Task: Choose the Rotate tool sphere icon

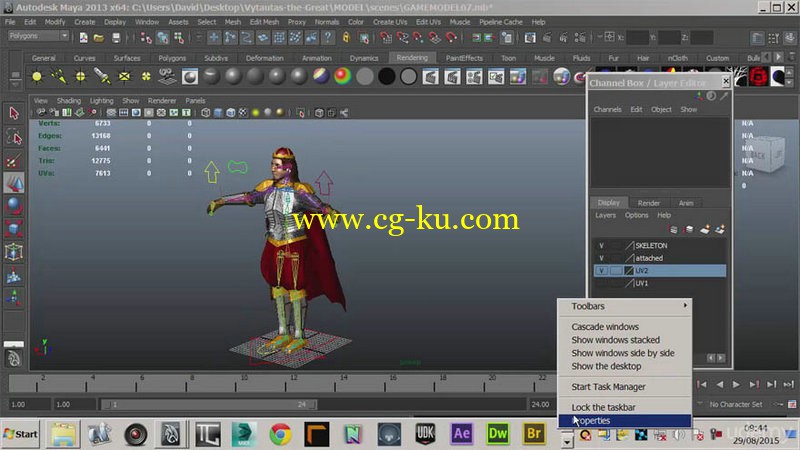Action: tap(14, 206)
